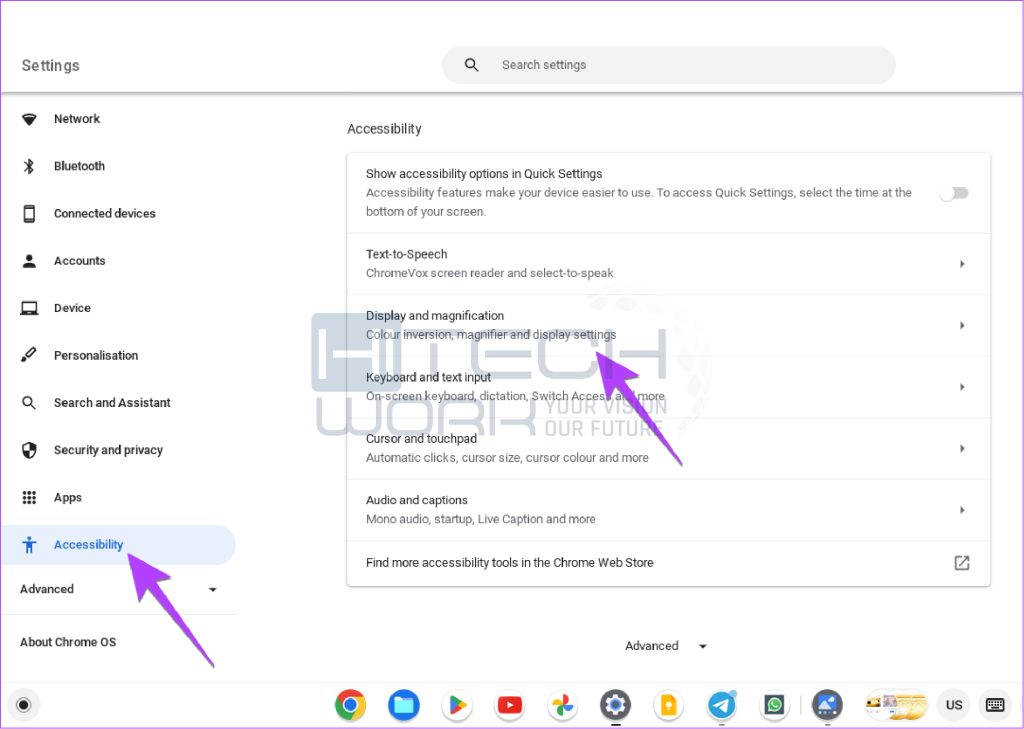1024x729 pixels.
Task: Open the Files app from the shelf
Action: point(404,705)
